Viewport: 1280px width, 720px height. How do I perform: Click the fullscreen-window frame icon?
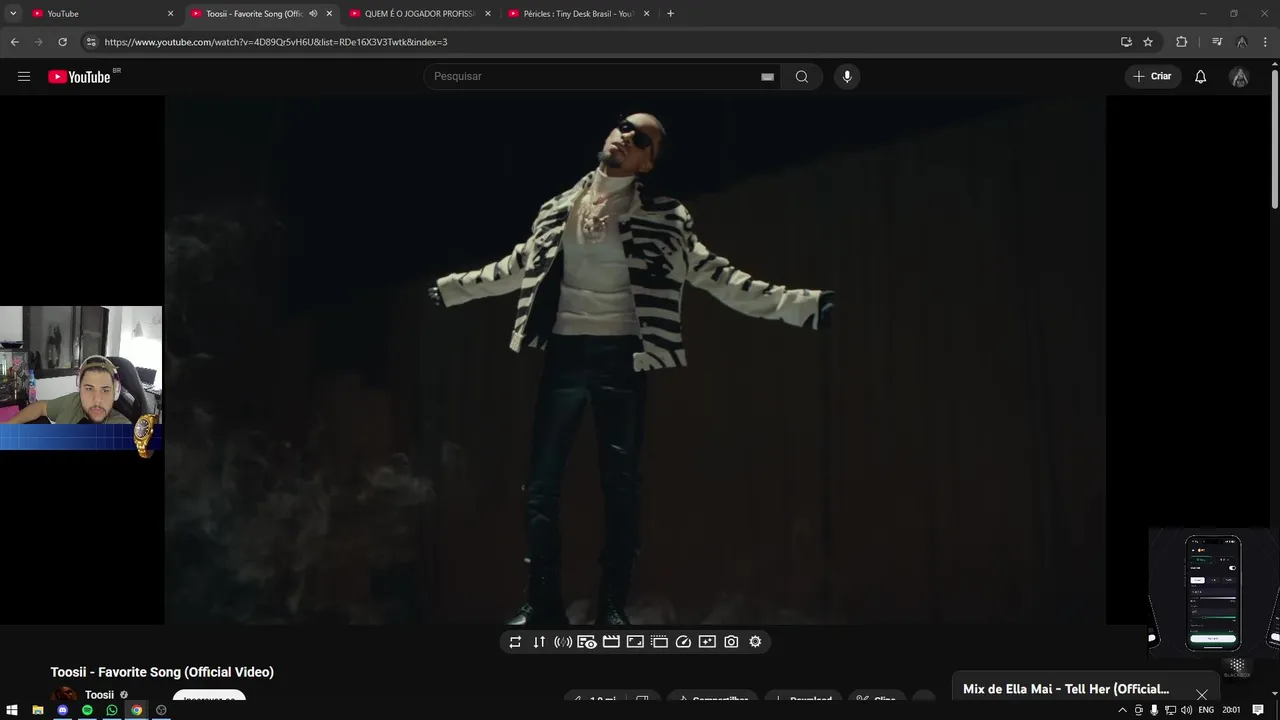(x=635, y=642)
